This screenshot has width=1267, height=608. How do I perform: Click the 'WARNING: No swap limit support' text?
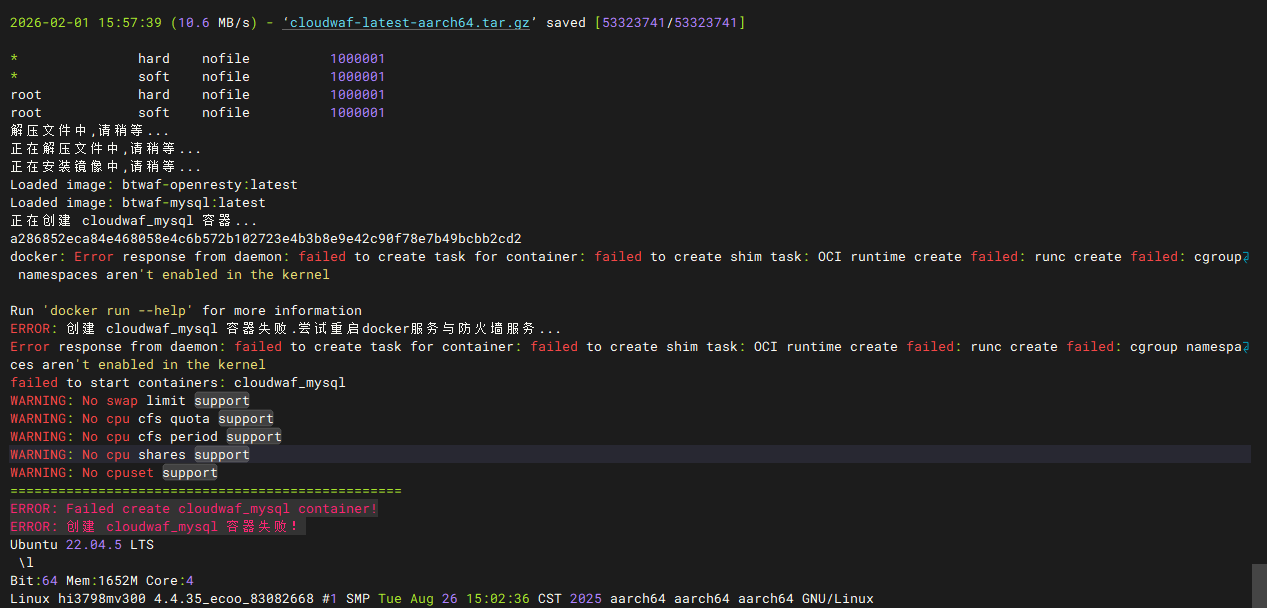(129, 400)
